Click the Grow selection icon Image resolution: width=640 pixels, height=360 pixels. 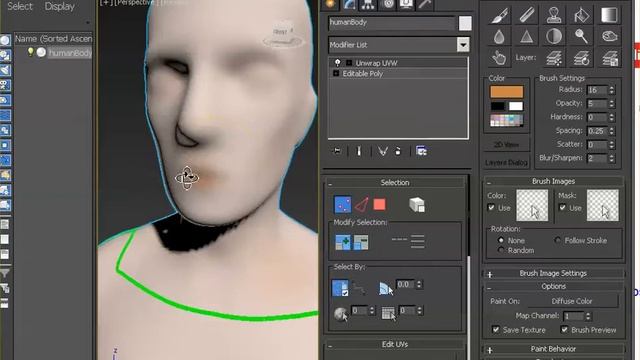point(342,242)
